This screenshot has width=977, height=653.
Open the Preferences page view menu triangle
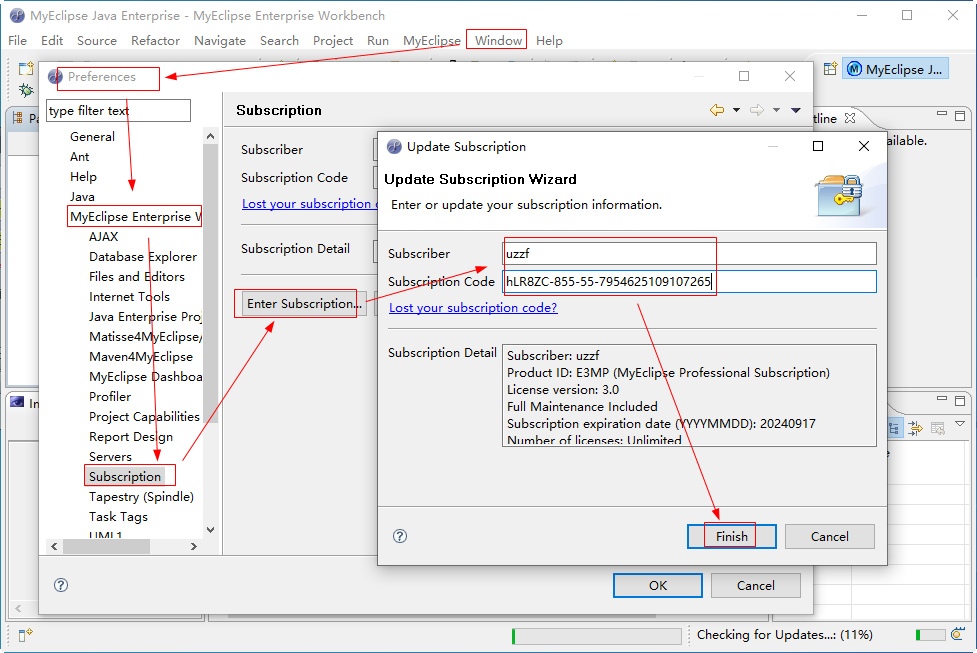(796, 110)
